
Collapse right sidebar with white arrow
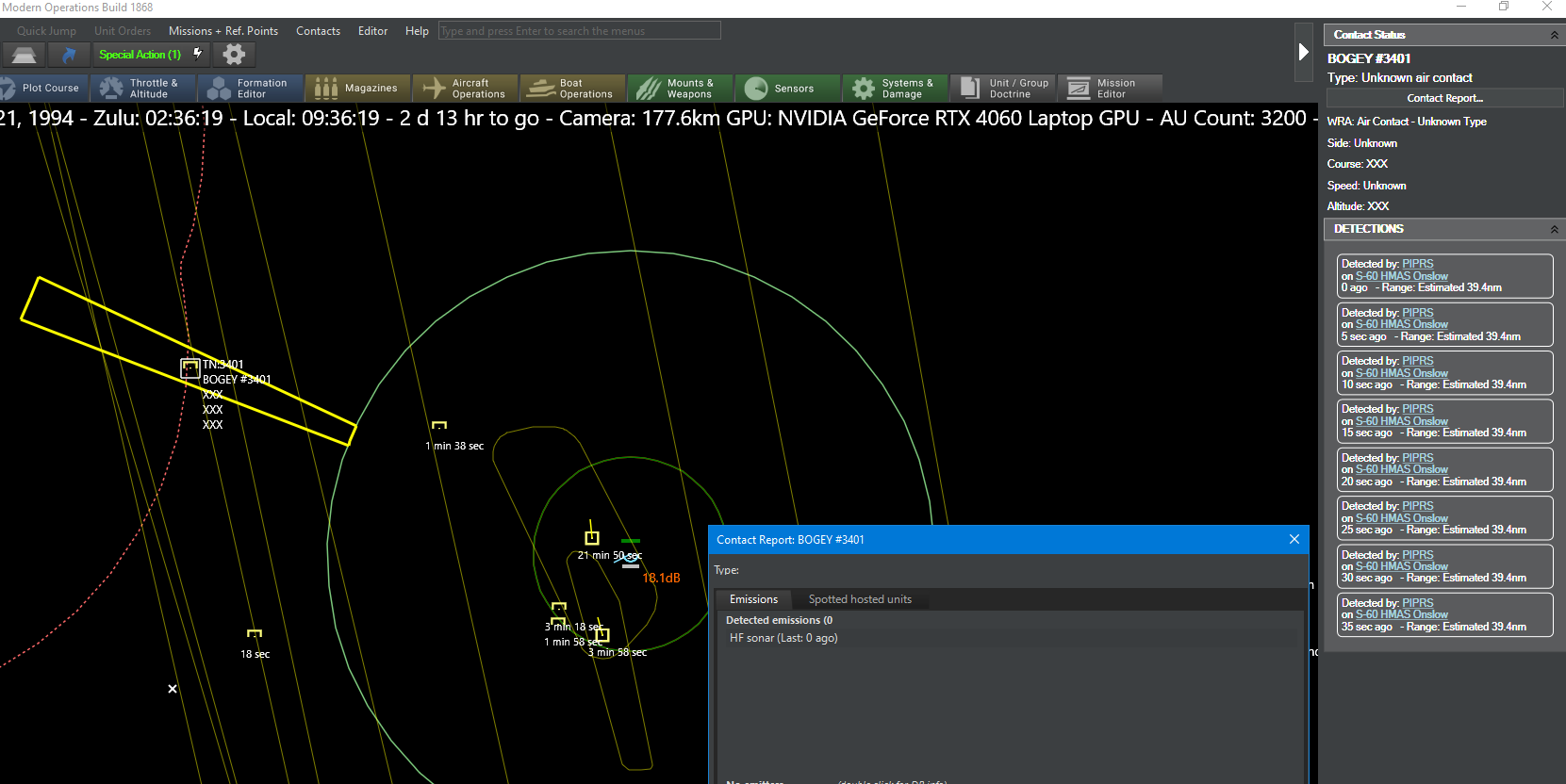[1303, 52]
